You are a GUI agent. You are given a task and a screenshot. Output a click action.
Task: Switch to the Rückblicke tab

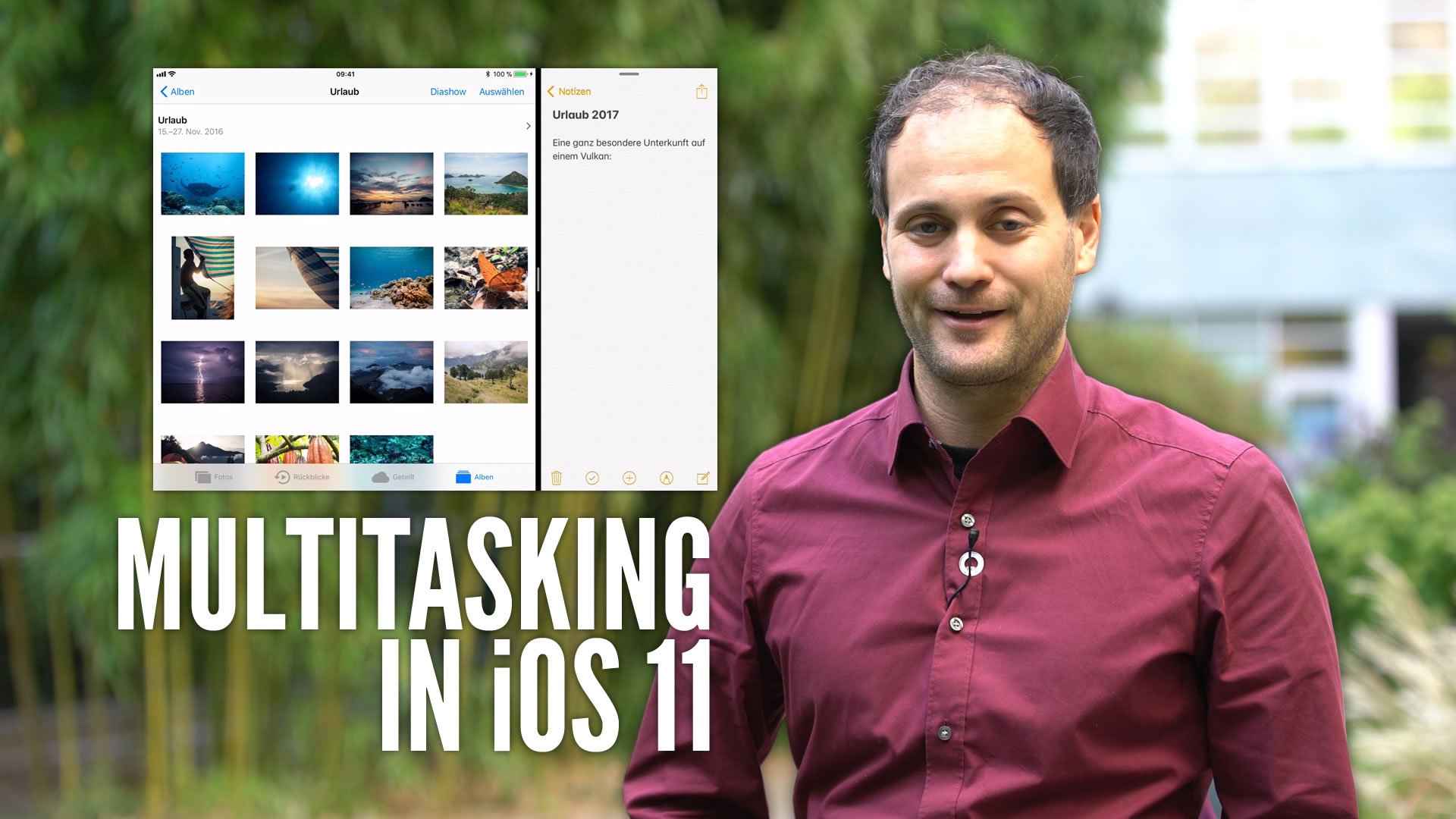click(302, 477)
